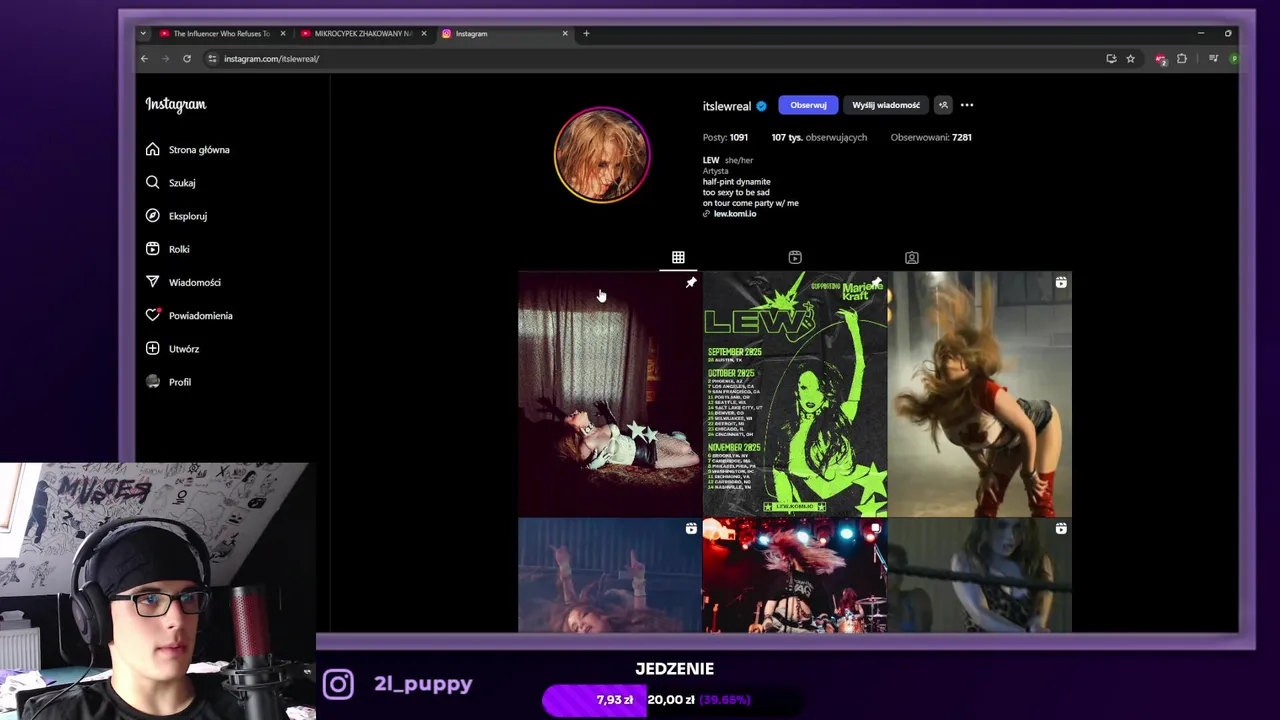This screenshot has height=720, width=1280.
Task: Open second-row reel with raised hands
Action: (610, 575)
